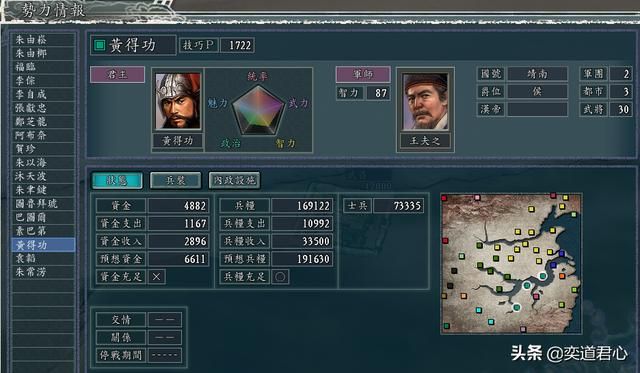The height and width of the screenshot is (373, 640).
Task: Click the 兵糧收入 value 33500
Action: click(x=302, y=241)
